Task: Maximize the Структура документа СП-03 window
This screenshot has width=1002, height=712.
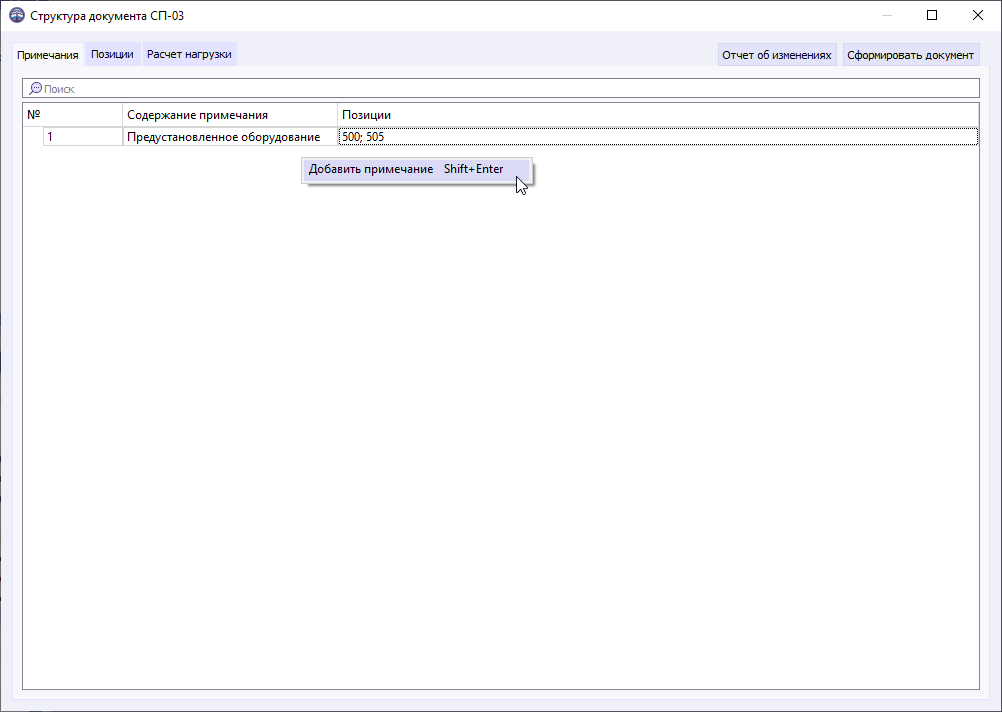Action: (931, 15)
